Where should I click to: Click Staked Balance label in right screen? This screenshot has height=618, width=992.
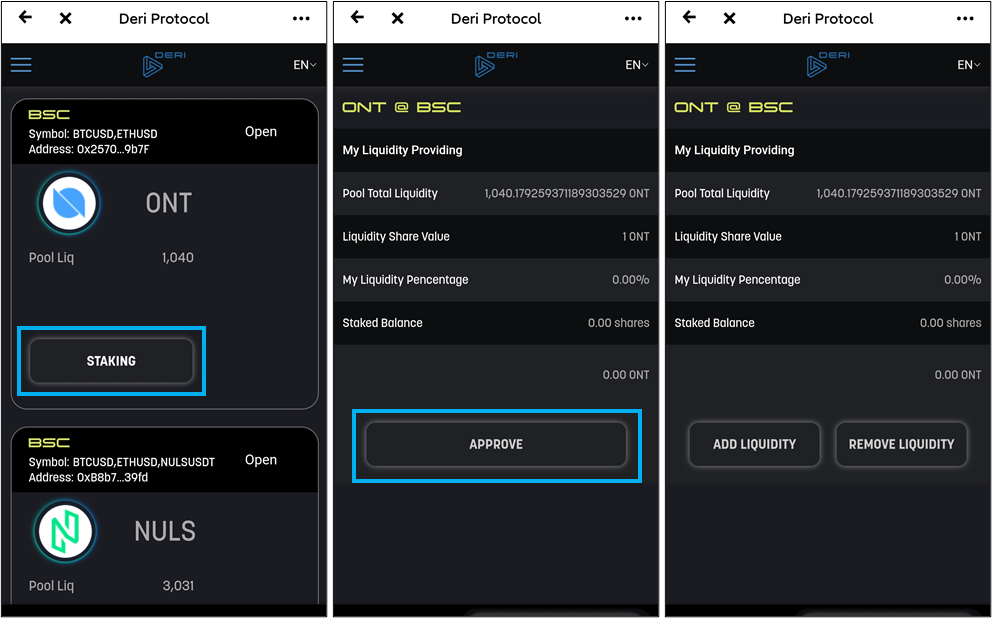714,323
